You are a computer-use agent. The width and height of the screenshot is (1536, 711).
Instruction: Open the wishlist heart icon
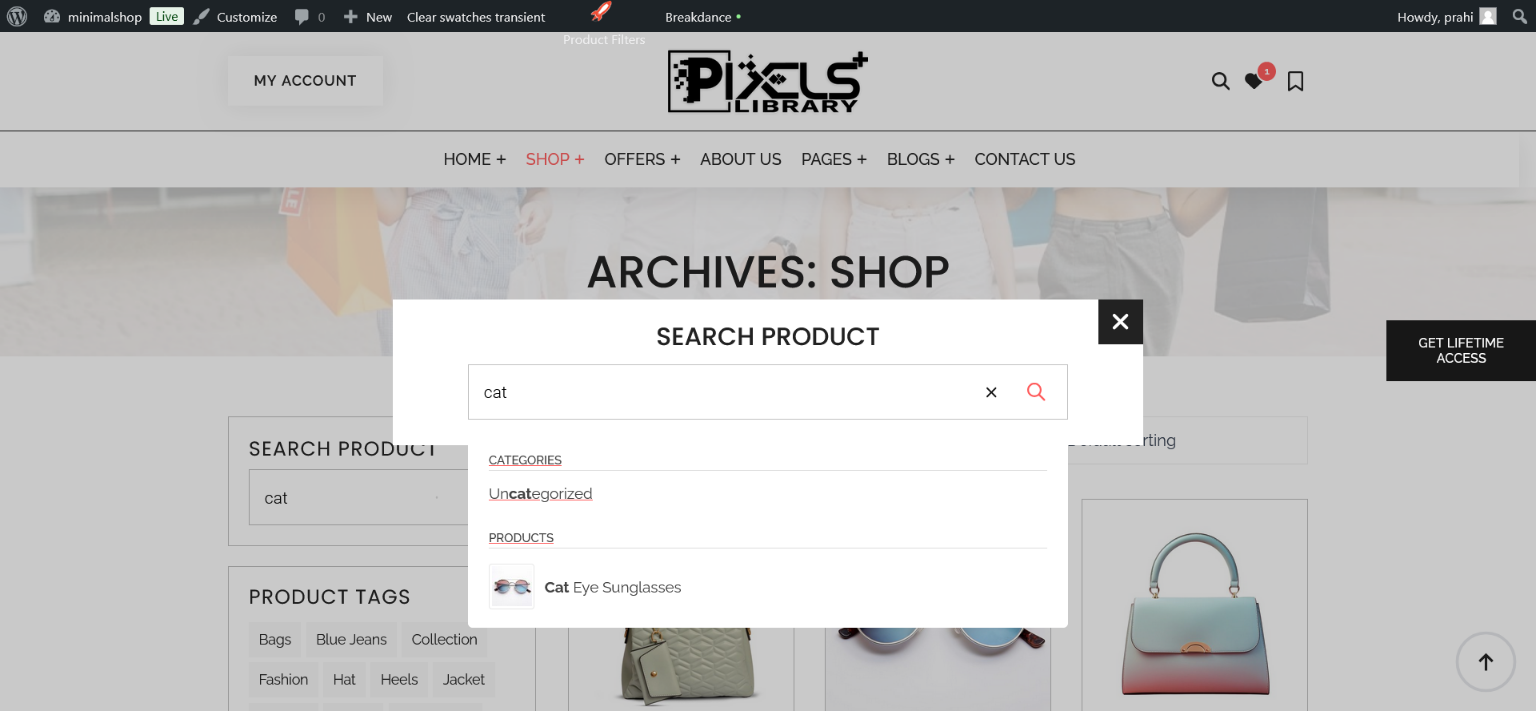pos(1254,81)
